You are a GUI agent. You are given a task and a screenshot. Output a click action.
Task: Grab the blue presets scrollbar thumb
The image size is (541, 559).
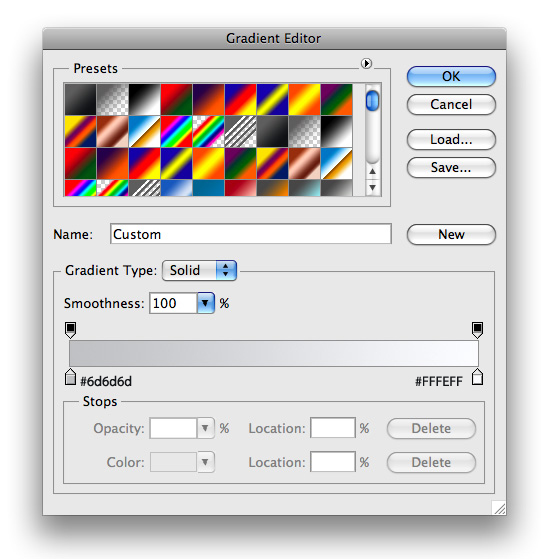point(372,101)
